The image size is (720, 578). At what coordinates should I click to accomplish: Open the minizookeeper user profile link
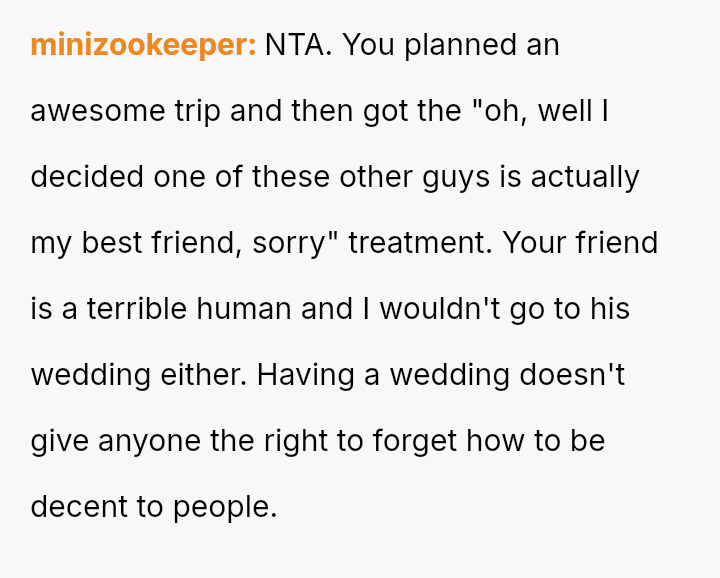click(143, 45)
